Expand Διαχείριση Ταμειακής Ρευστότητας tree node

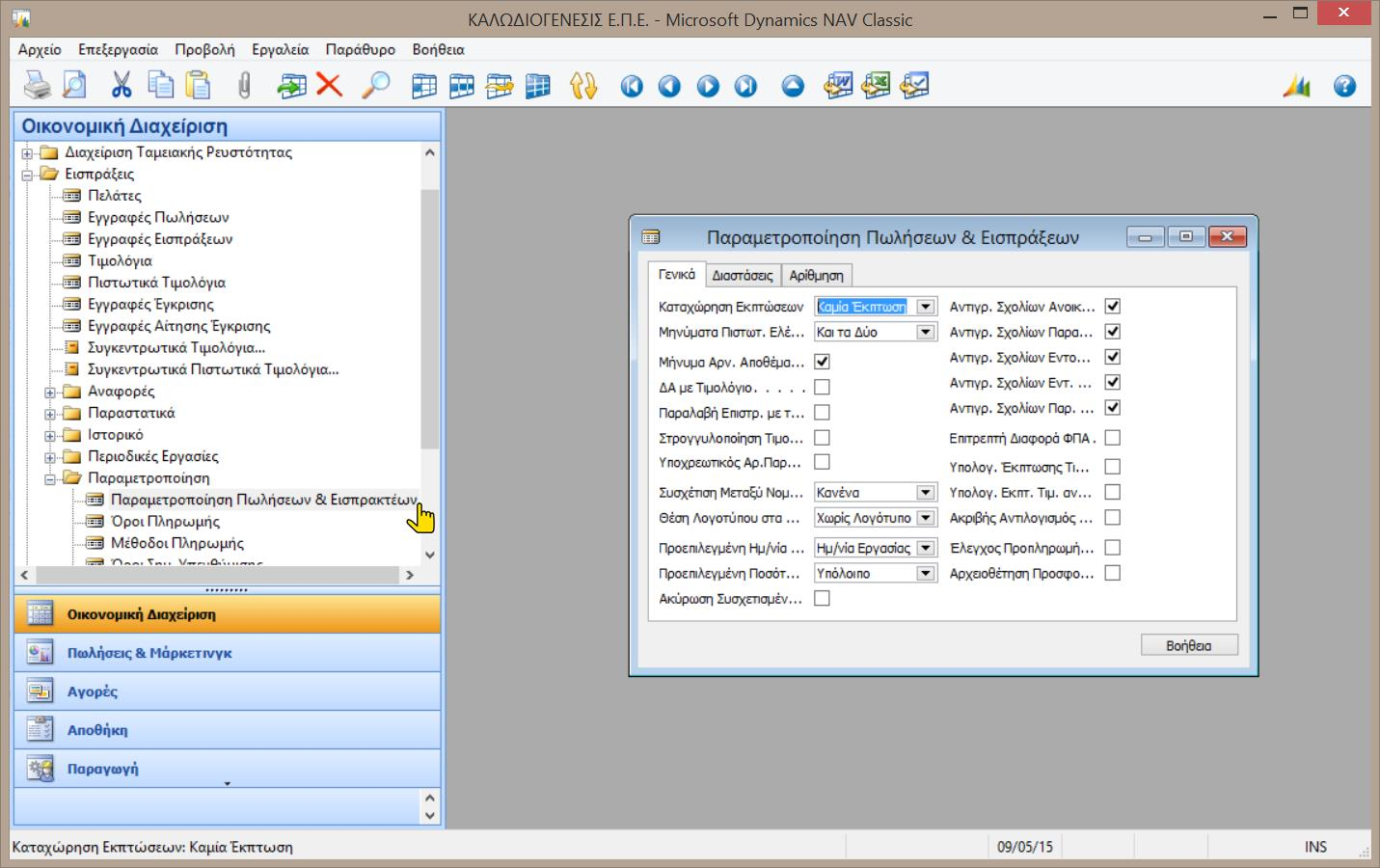pyautogui.click(x=27, y=152)
